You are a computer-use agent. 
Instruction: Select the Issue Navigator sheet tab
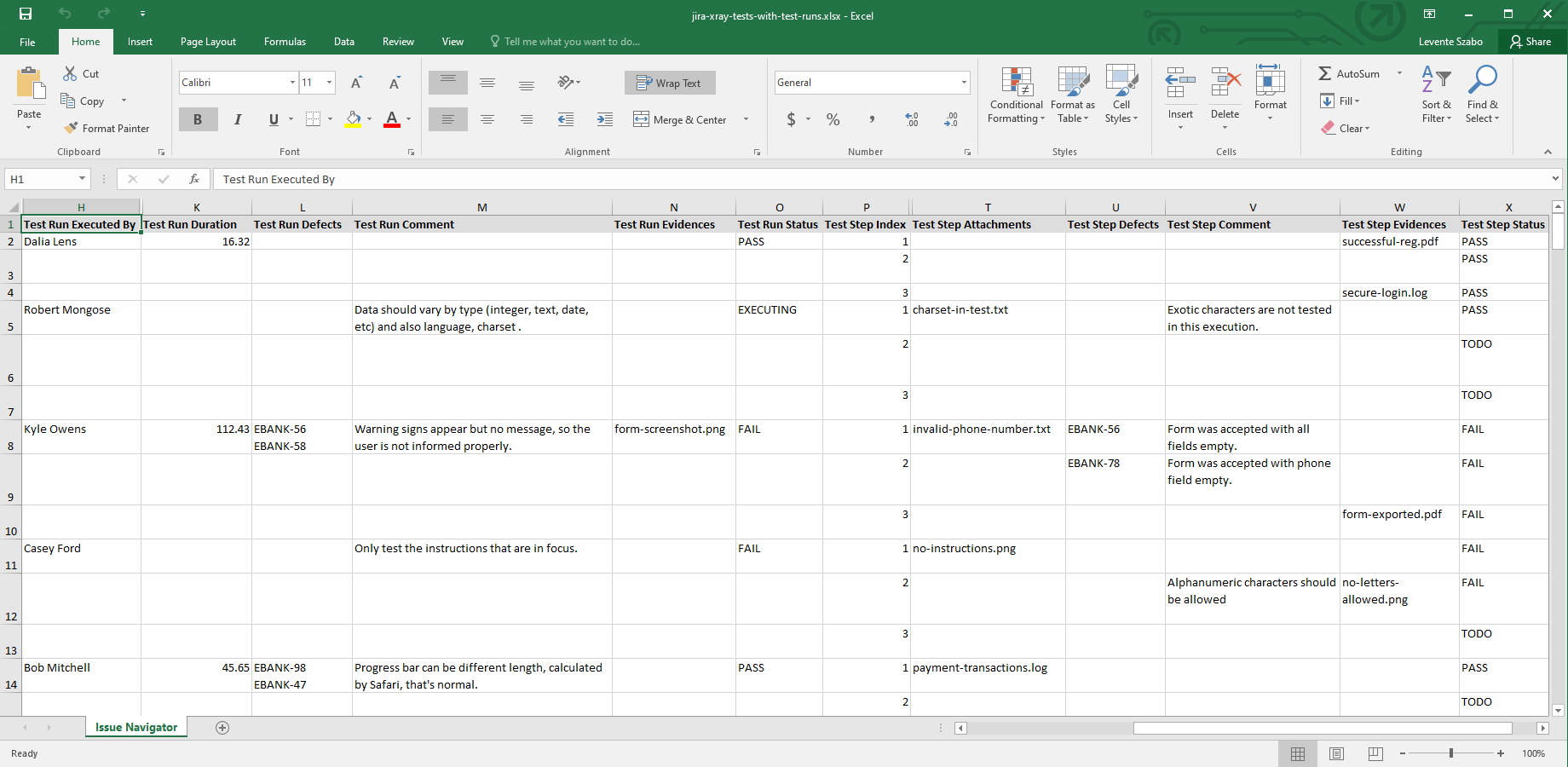[x=136, y=727]
